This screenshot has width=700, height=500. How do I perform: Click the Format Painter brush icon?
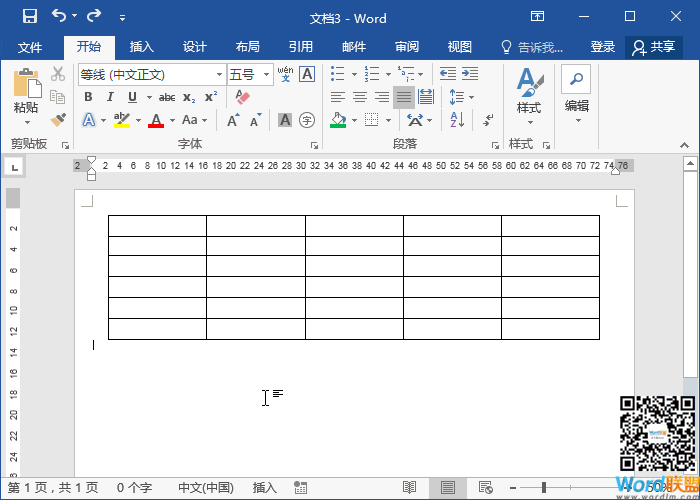pos(58,120)
